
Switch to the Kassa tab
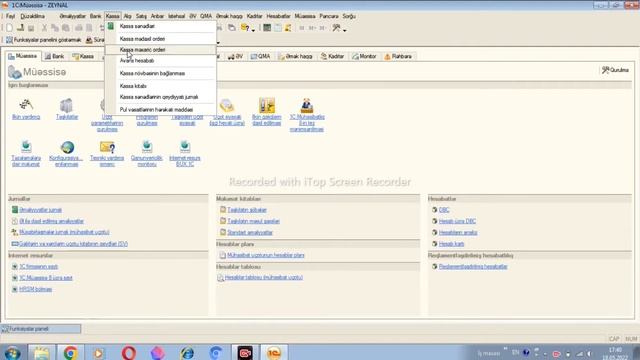pyautogui.click(x=83, y=56)
